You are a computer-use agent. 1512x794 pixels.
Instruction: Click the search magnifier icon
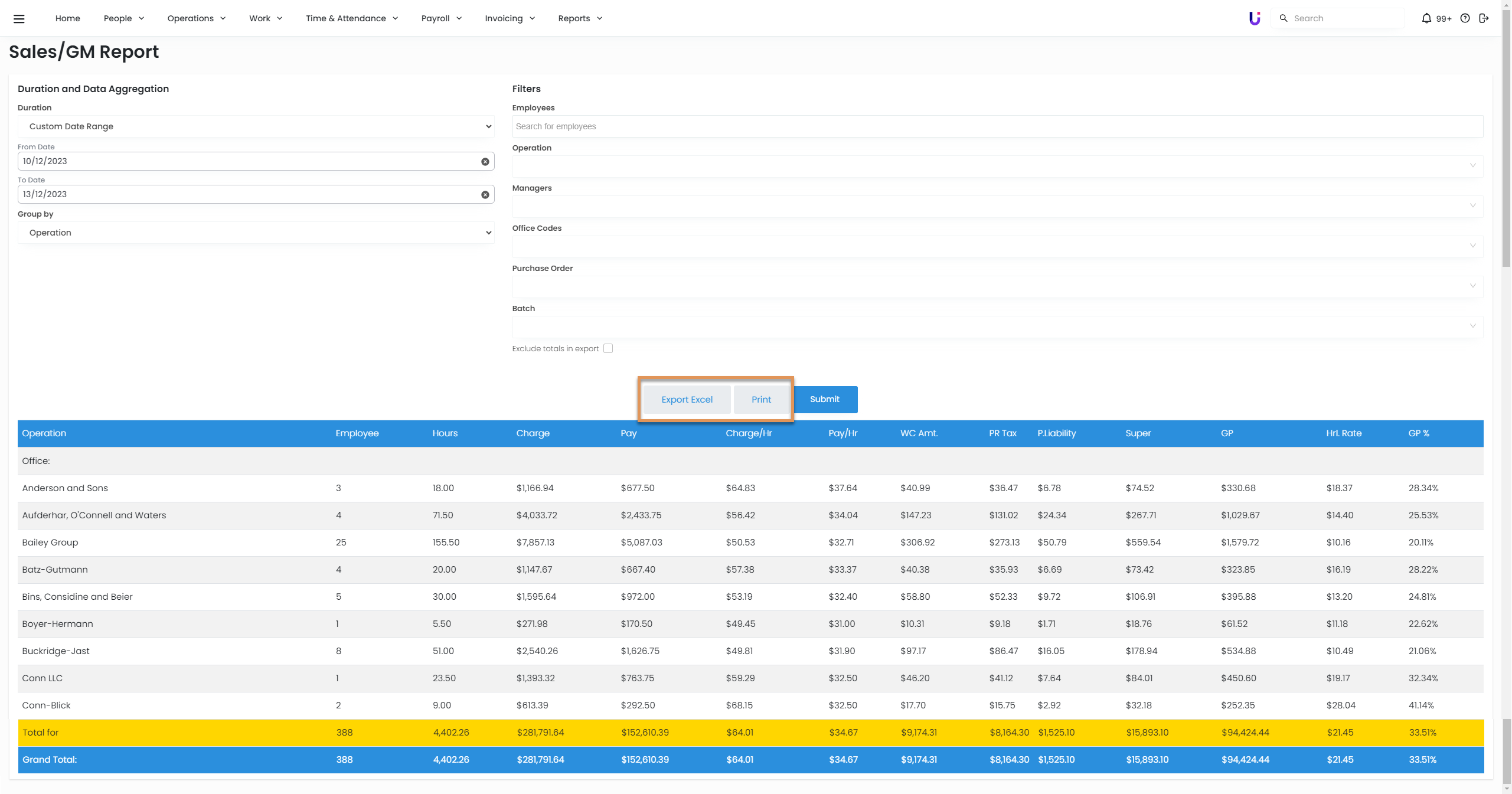coord(1284,18)
